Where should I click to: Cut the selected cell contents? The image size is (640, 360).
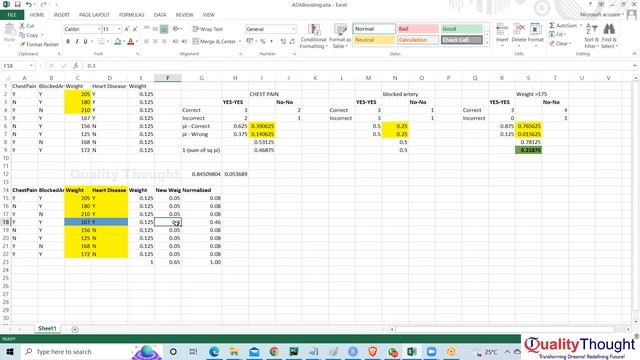coord(27,26)
